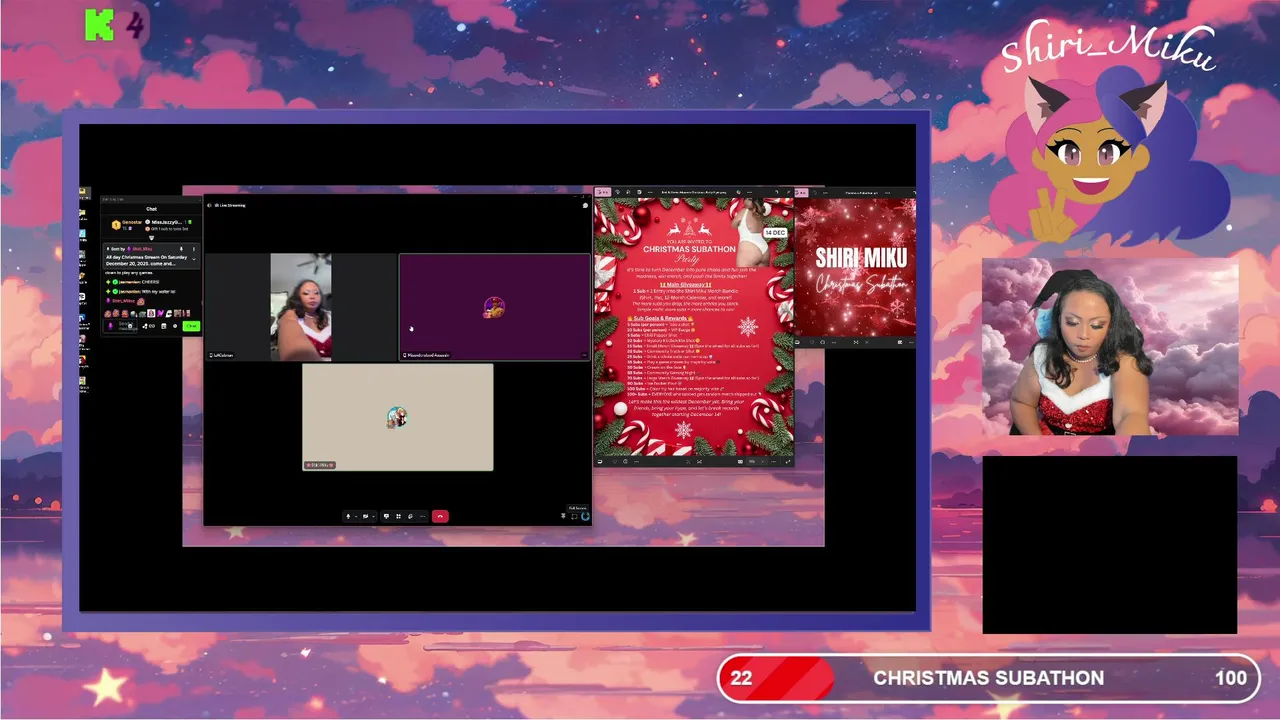
Task: Click the Chat header title
Action: (x=151, y=209)
